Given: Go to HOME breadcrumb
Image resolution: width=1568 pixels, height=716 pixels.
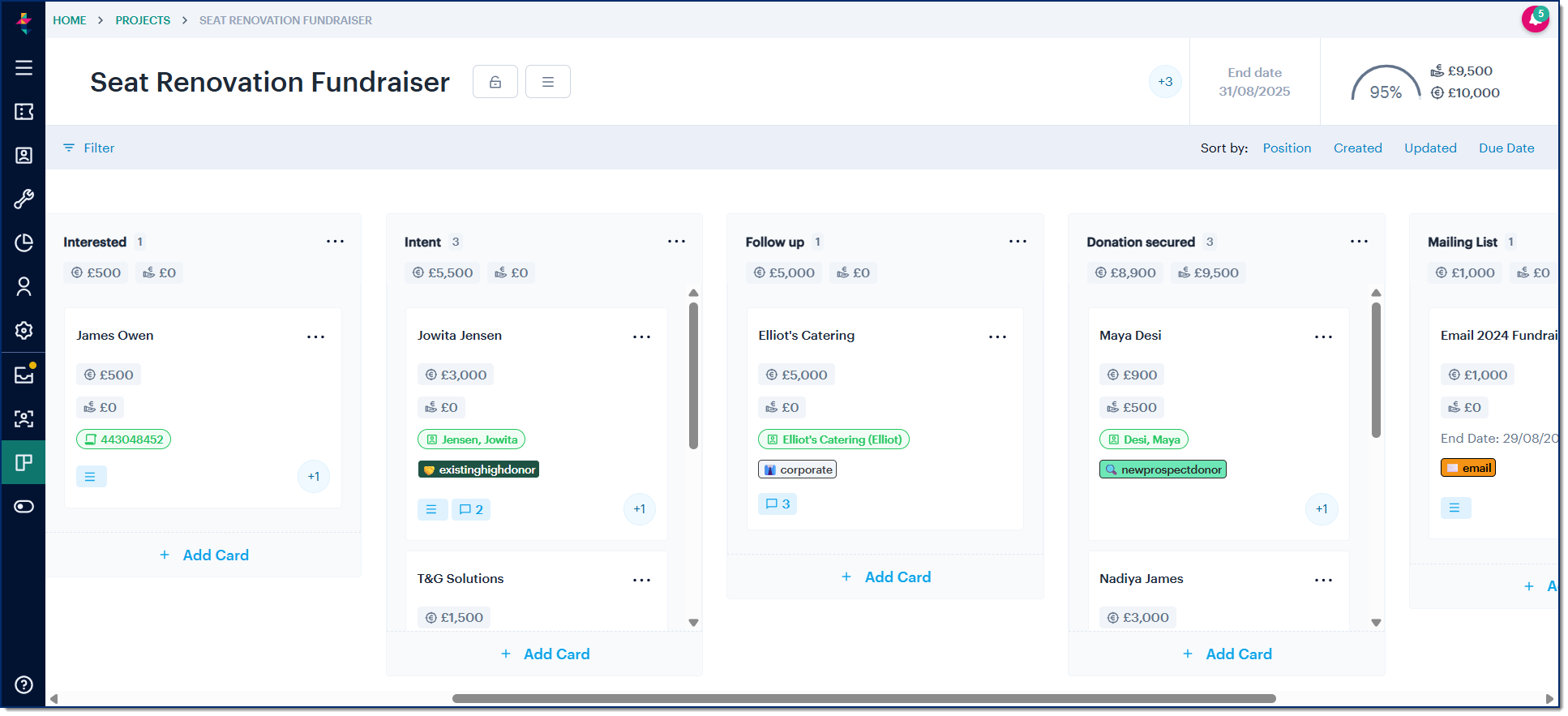Looking at the screenshot, I should click(x=70, y=20).
